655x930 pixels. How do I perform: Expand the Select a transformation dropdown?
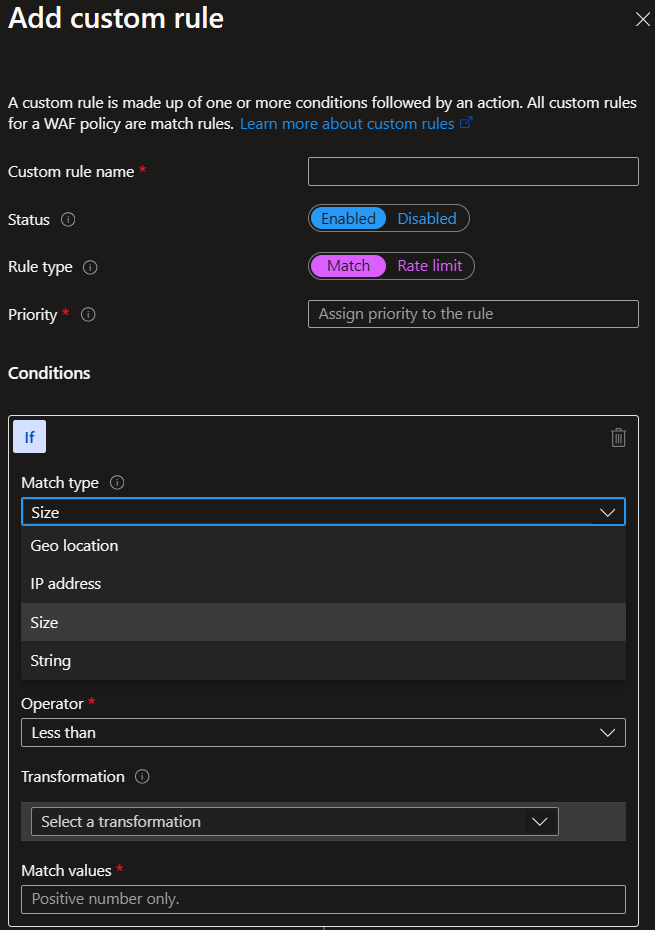tap(295, 822)
